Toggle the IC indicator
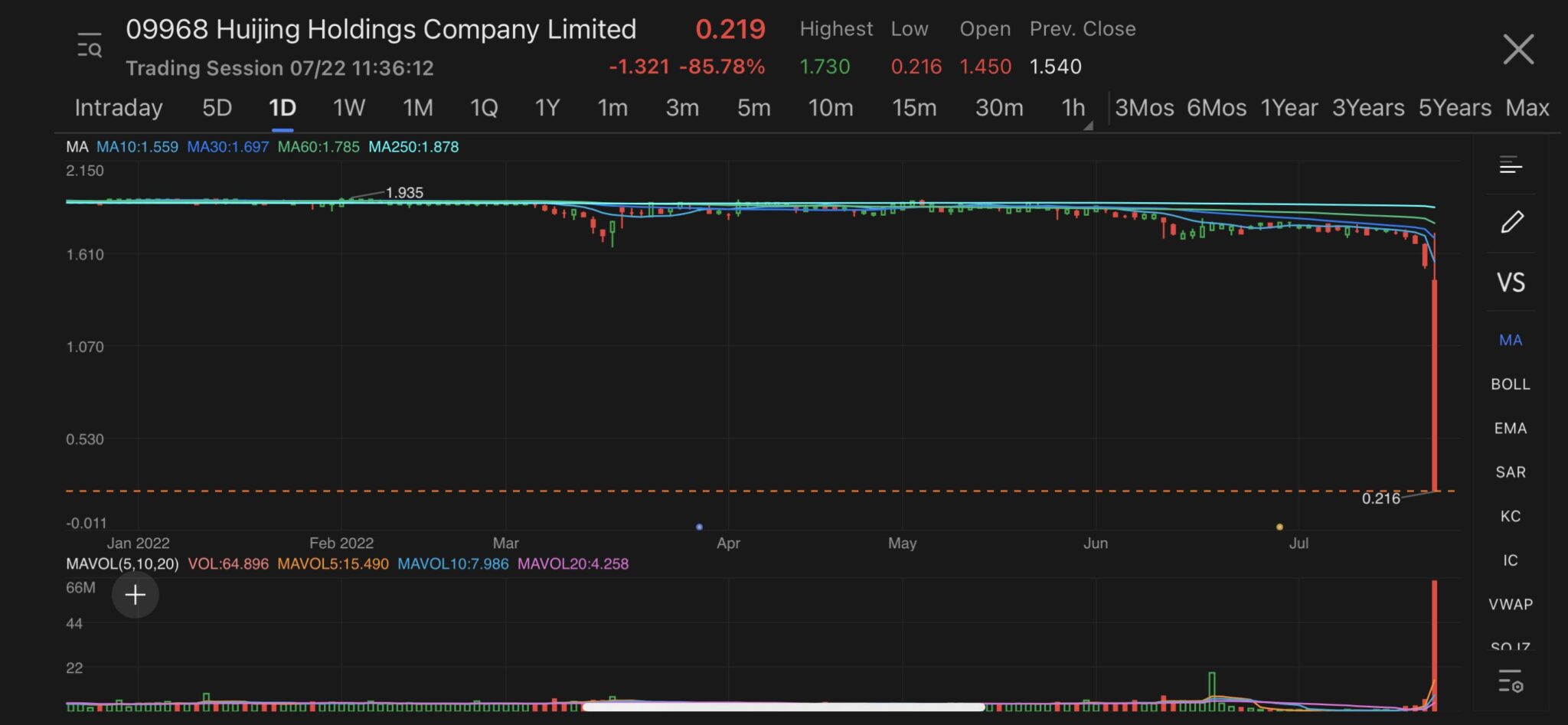The width and height of the screenshot is (1568, 725). pos(1511,560)
